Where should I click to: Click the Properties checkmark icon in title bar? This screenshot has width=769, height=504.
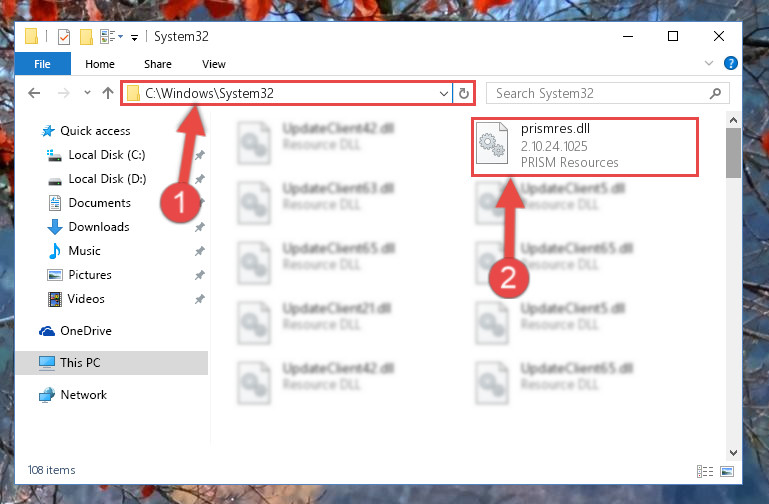pyautogui.click(x=64, y=37)
